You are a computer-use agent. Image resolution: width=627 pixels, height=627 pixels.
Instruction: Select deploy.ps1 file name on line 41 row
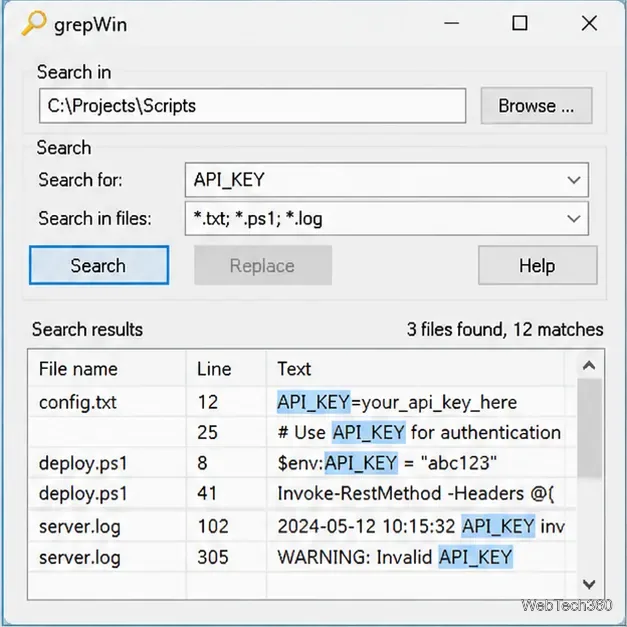[x=83, y=493]
